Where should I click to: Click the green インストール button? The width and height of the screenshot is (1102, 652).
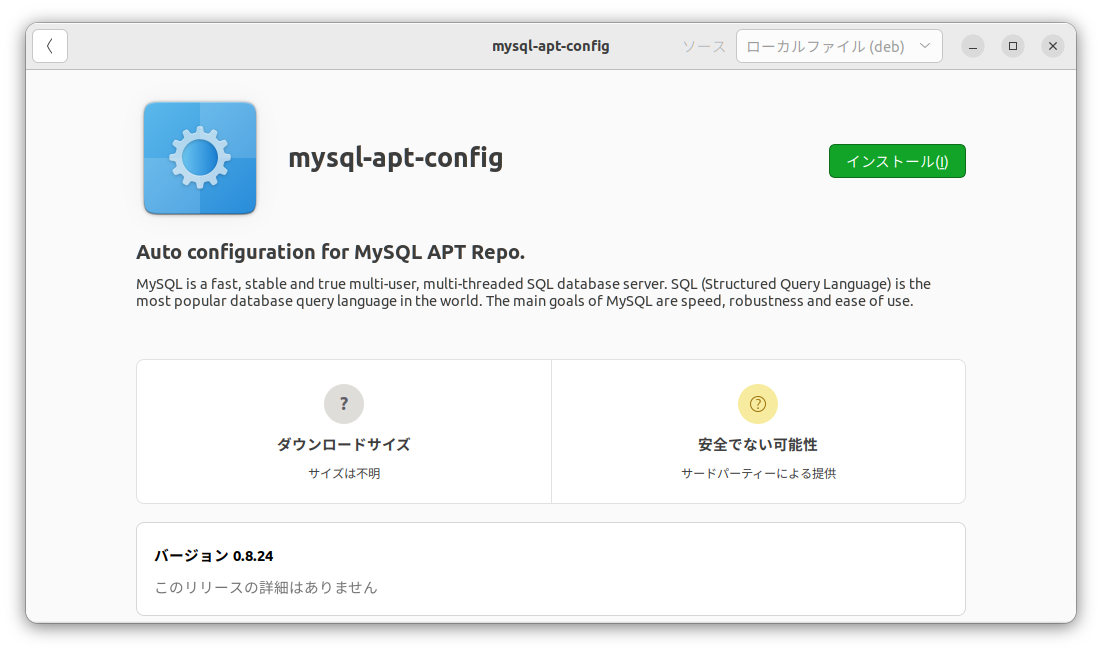coord(897,161)
